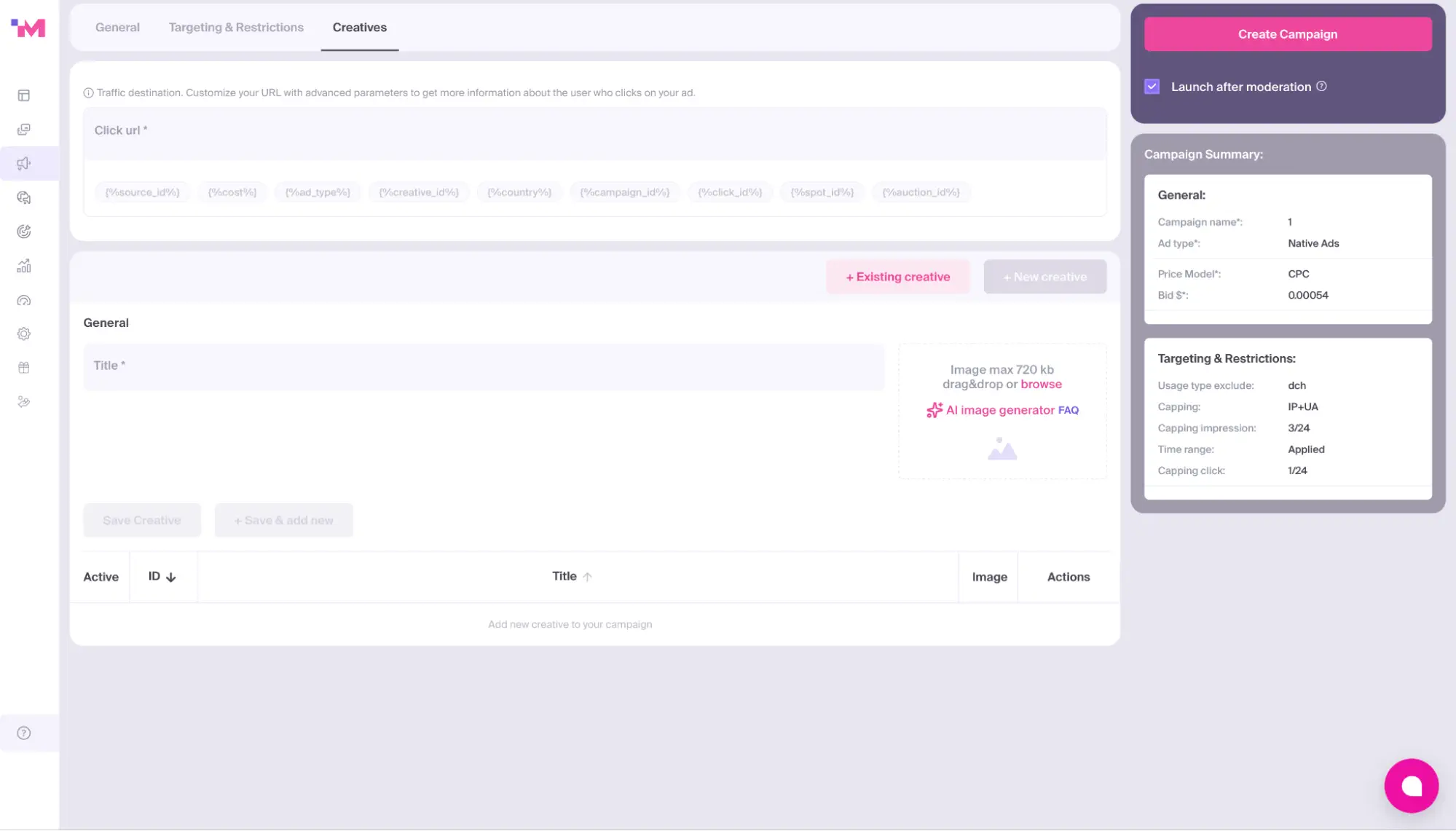Focus the Click url input field
1456x831 pixels.
pyautogui.click(x=594, y=134)
